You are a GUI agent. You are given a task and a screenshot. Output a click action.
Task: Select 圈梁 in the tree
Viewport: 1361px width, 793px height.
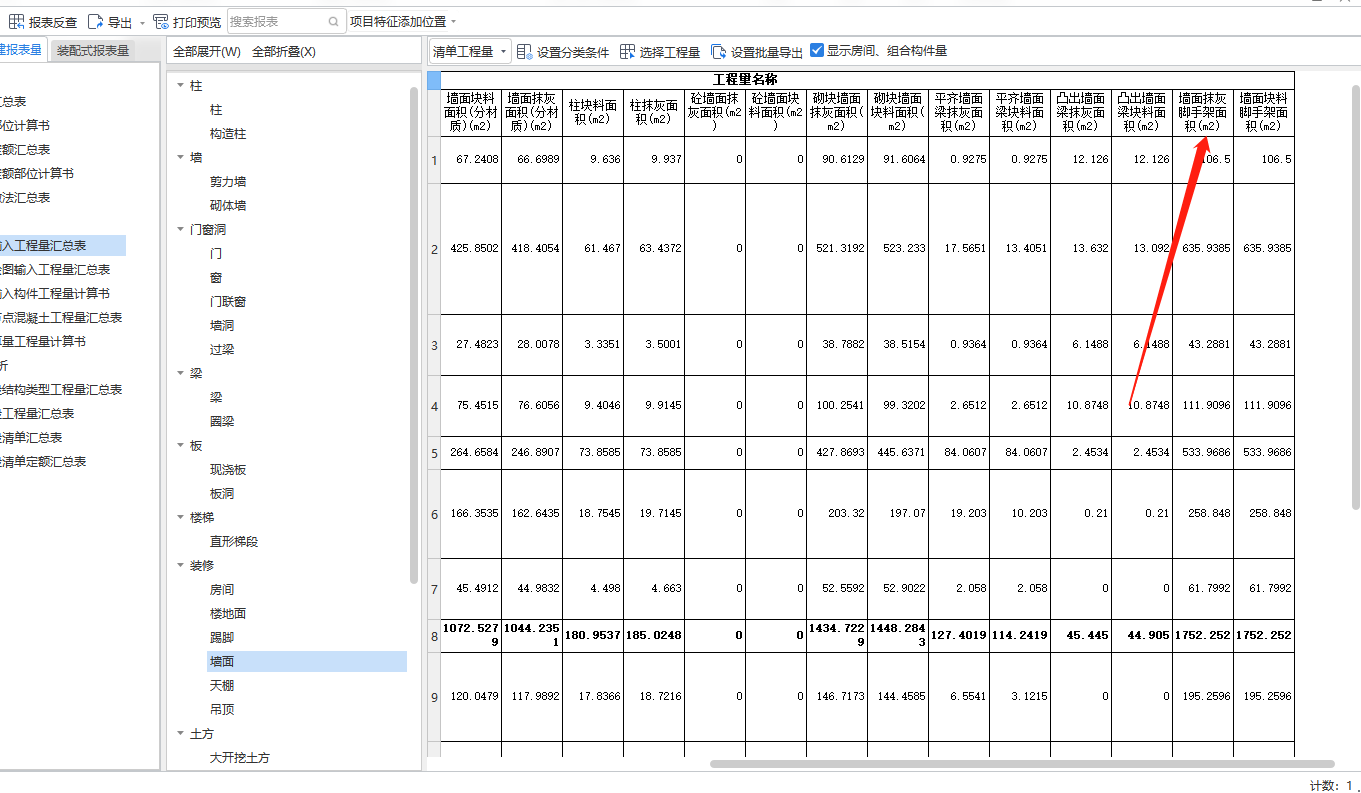tap(222, 422)
